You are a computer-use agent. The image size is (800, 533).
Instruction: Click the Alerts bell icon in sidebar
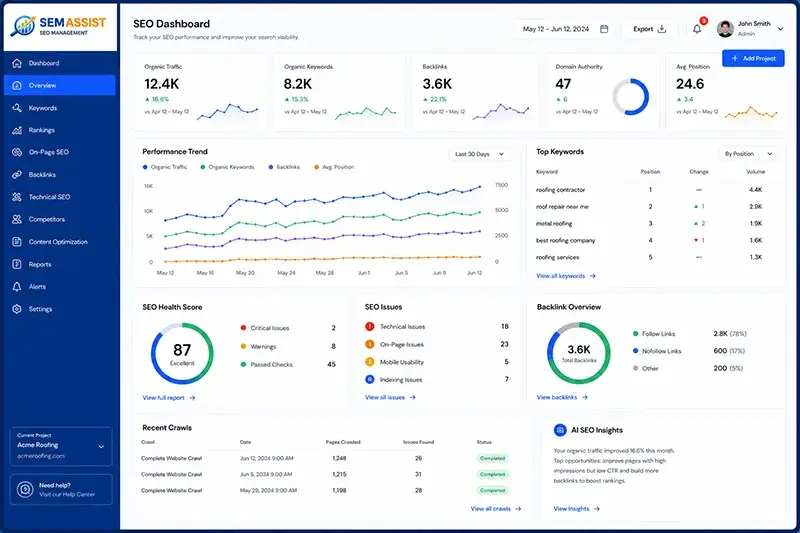(x=17, y=287)
